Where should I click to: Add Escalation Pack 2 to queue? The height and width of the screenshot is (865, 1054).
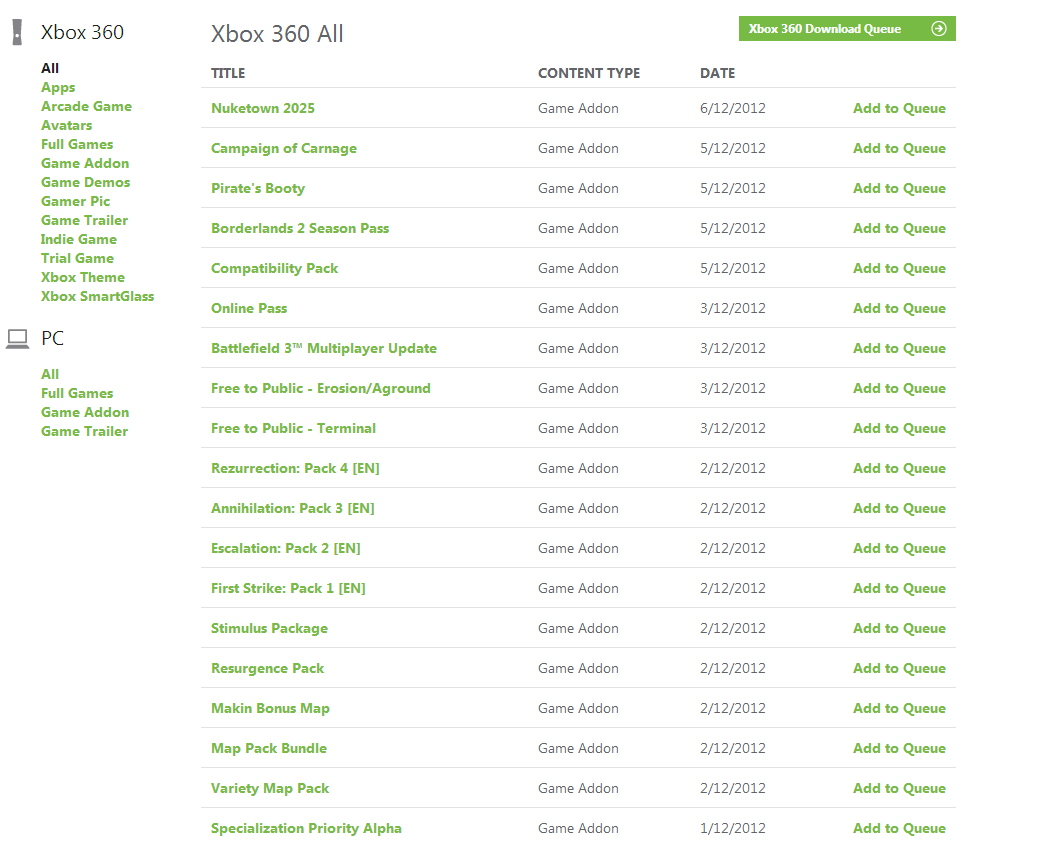[899, 548]
